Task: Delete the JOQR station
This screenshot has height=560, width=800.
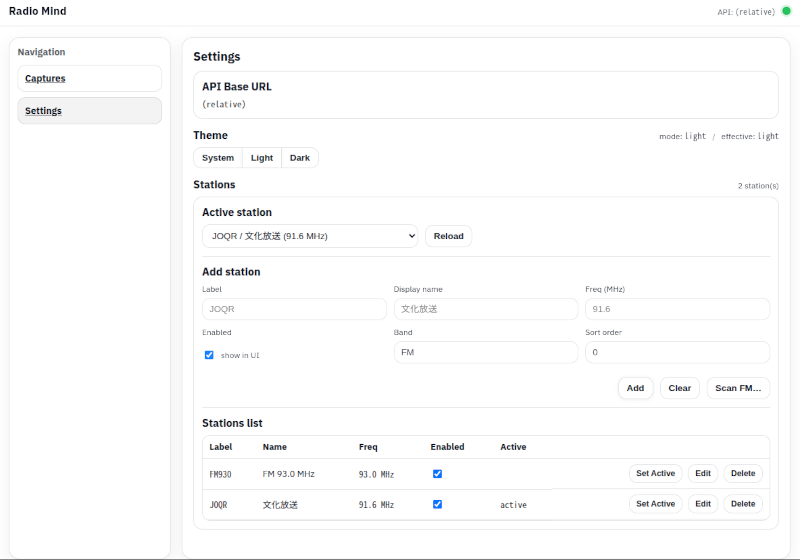Action: (x=742, y=504)
